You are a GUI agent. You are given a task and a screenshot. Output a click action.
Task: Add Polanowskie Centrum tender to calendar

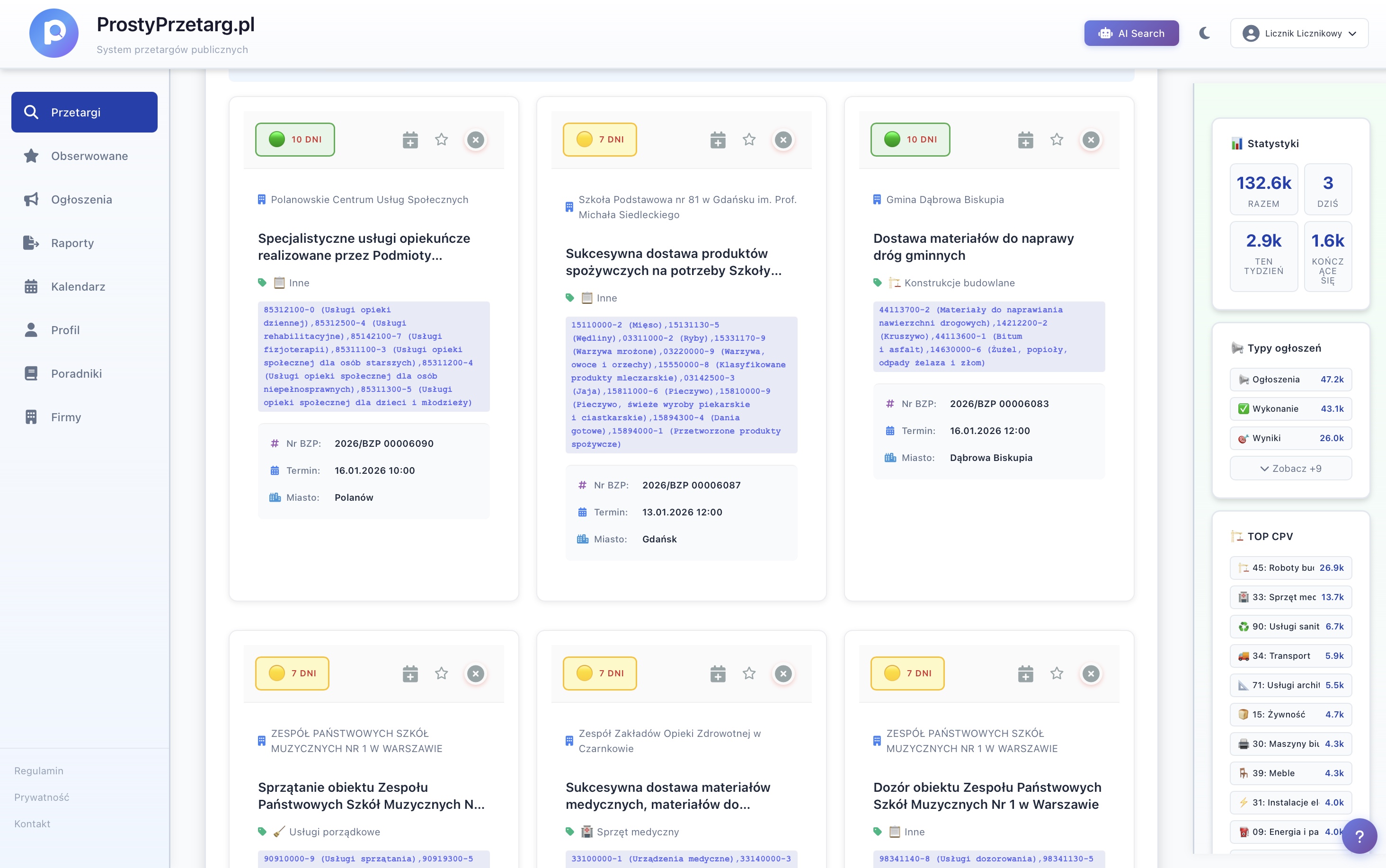pos(410,140)
